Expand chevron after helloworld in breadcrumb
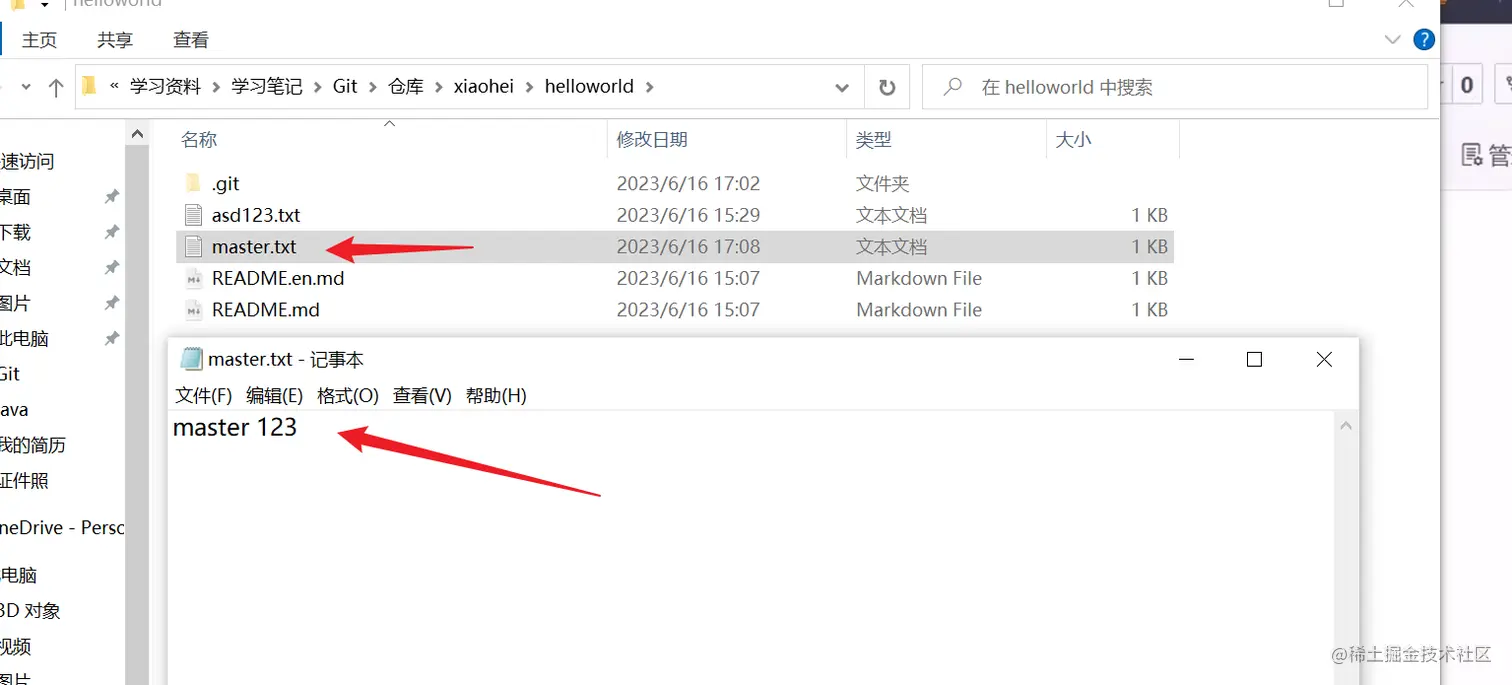The height and width of the screenshot is (685, 1512). 650,87
